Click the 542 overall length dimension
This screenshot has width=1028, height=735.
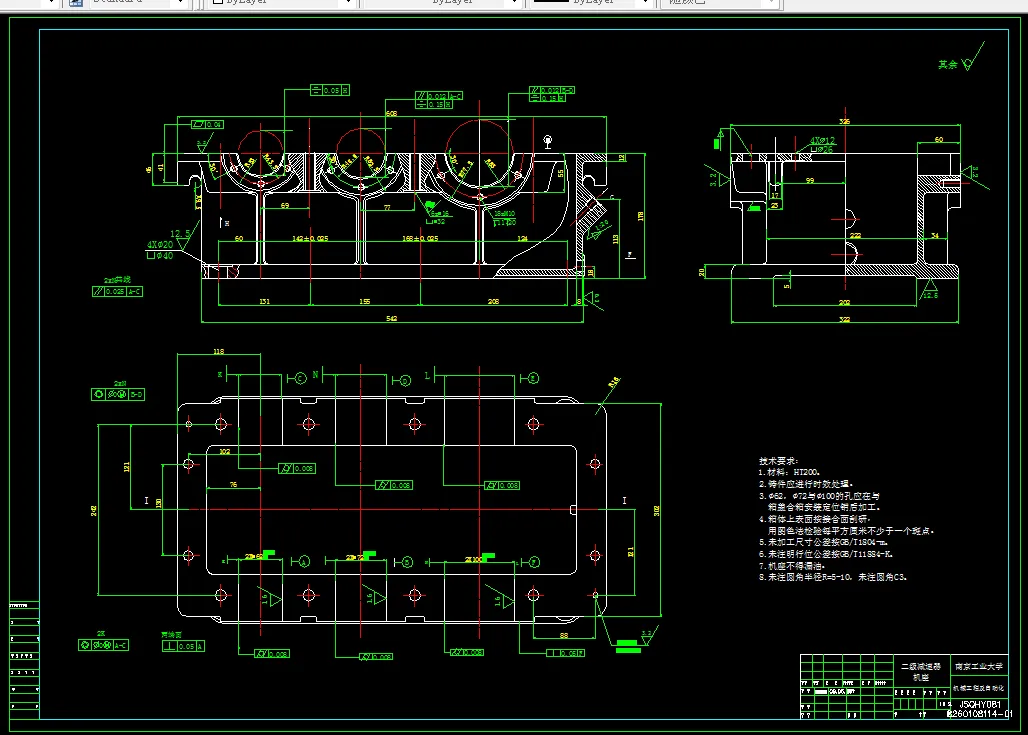pos(391,319)
